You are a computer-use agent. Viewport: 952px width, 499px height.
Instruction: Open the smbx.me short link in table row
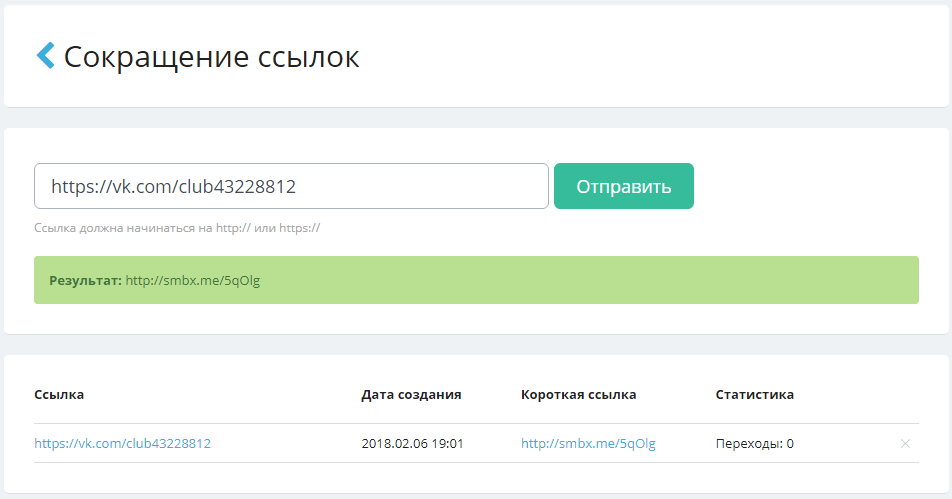click(588, 443)
